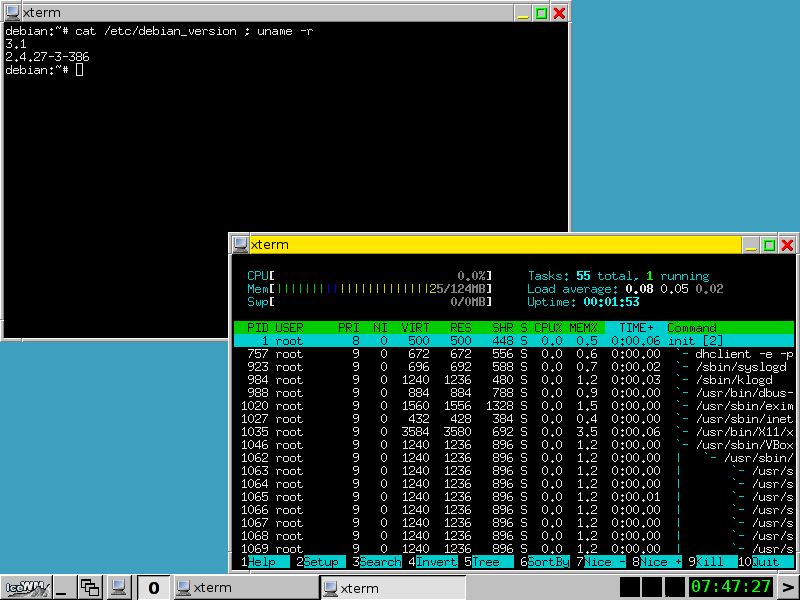Select process row 1046 /usr/sbin/VBox
The height and width of the screenshot is (600, 800).
click(x=514, y=445)
